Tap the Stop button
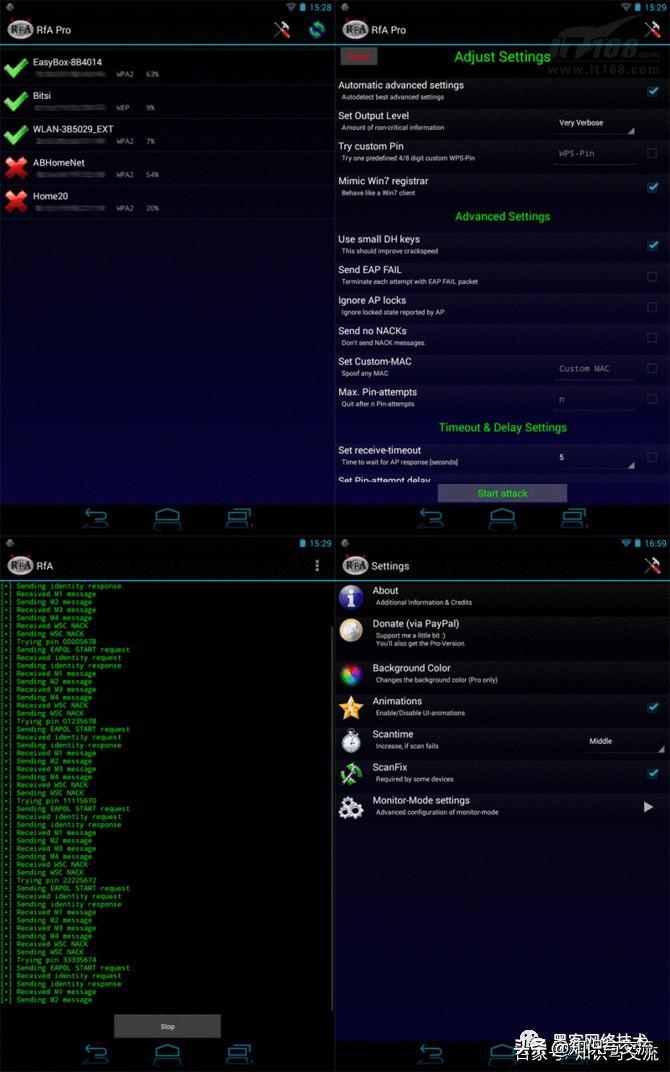 click(x=168, y=1026)
